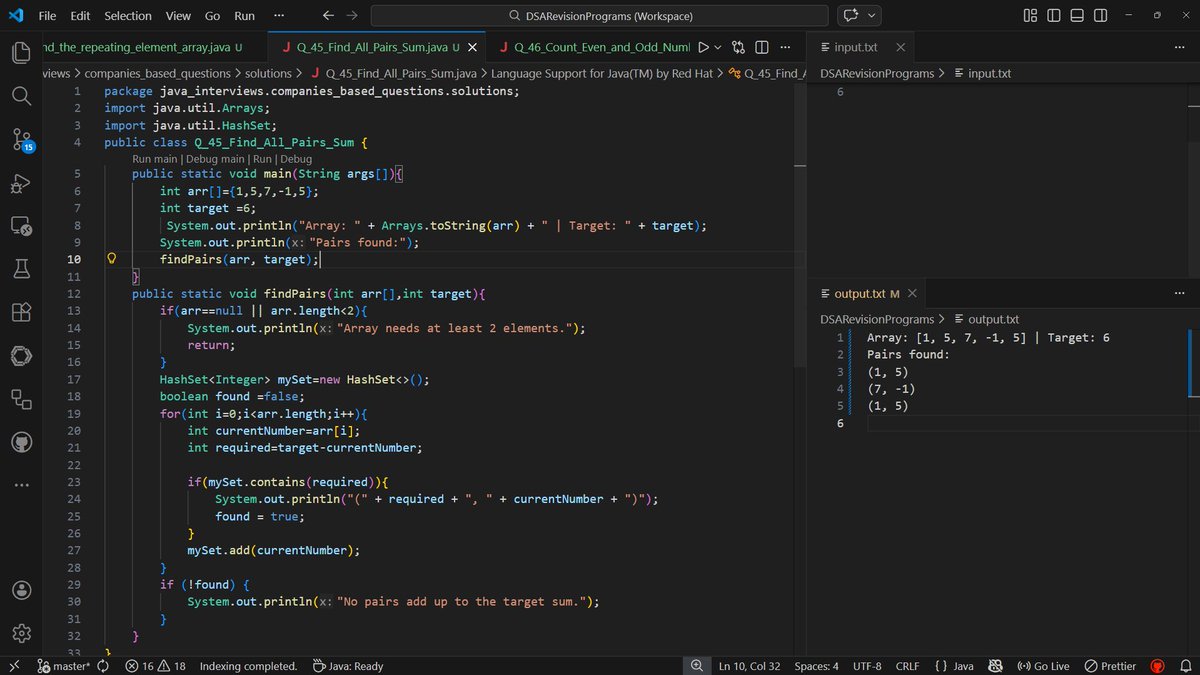Viewport: 1200px width, 675px height.
Task: Click Run main code lens link
Action: pyautogui.click(x=155, y=159)
